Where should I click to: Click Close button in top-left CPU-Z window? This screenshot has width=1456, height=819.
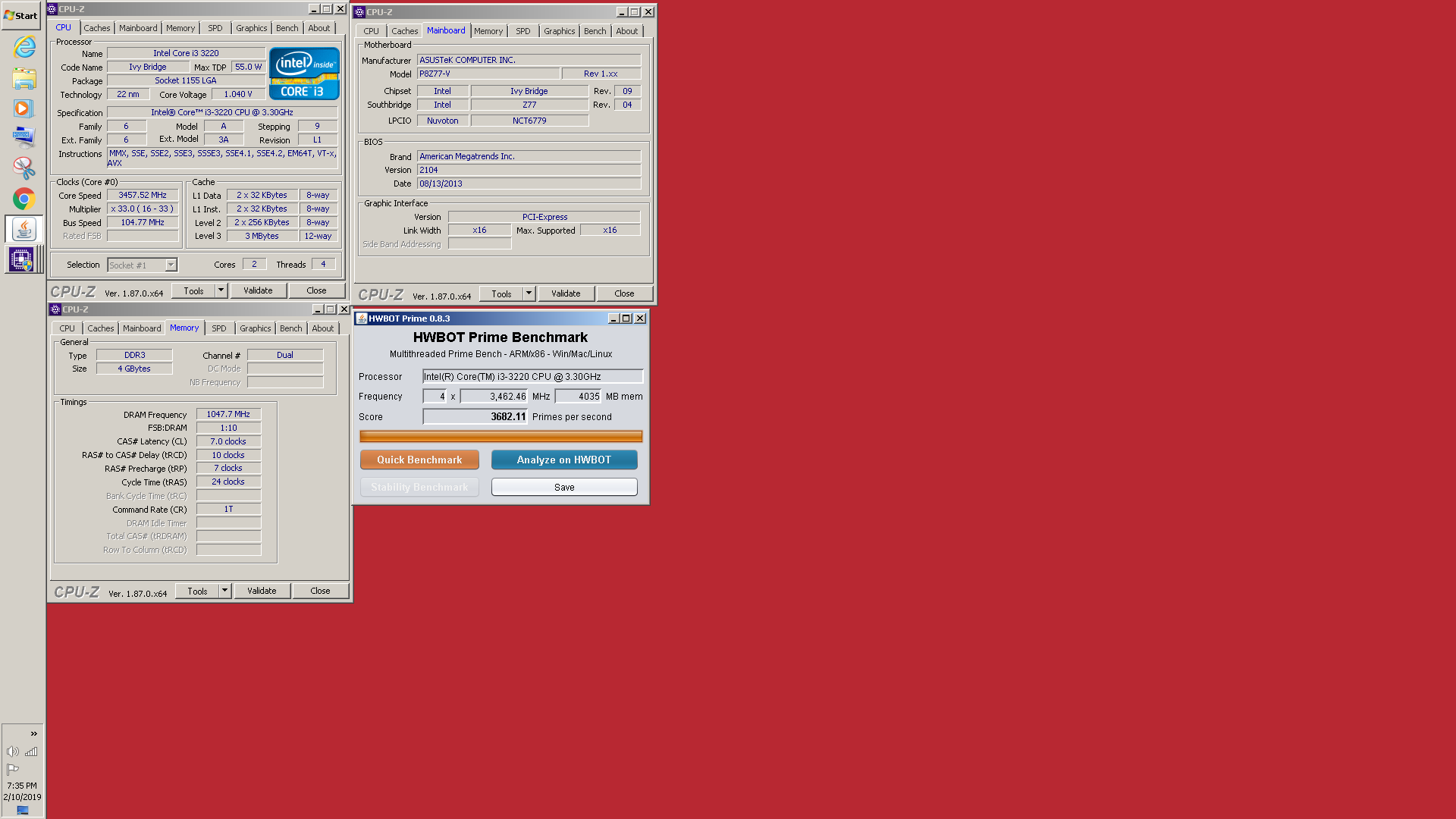(x=316, y=290)
